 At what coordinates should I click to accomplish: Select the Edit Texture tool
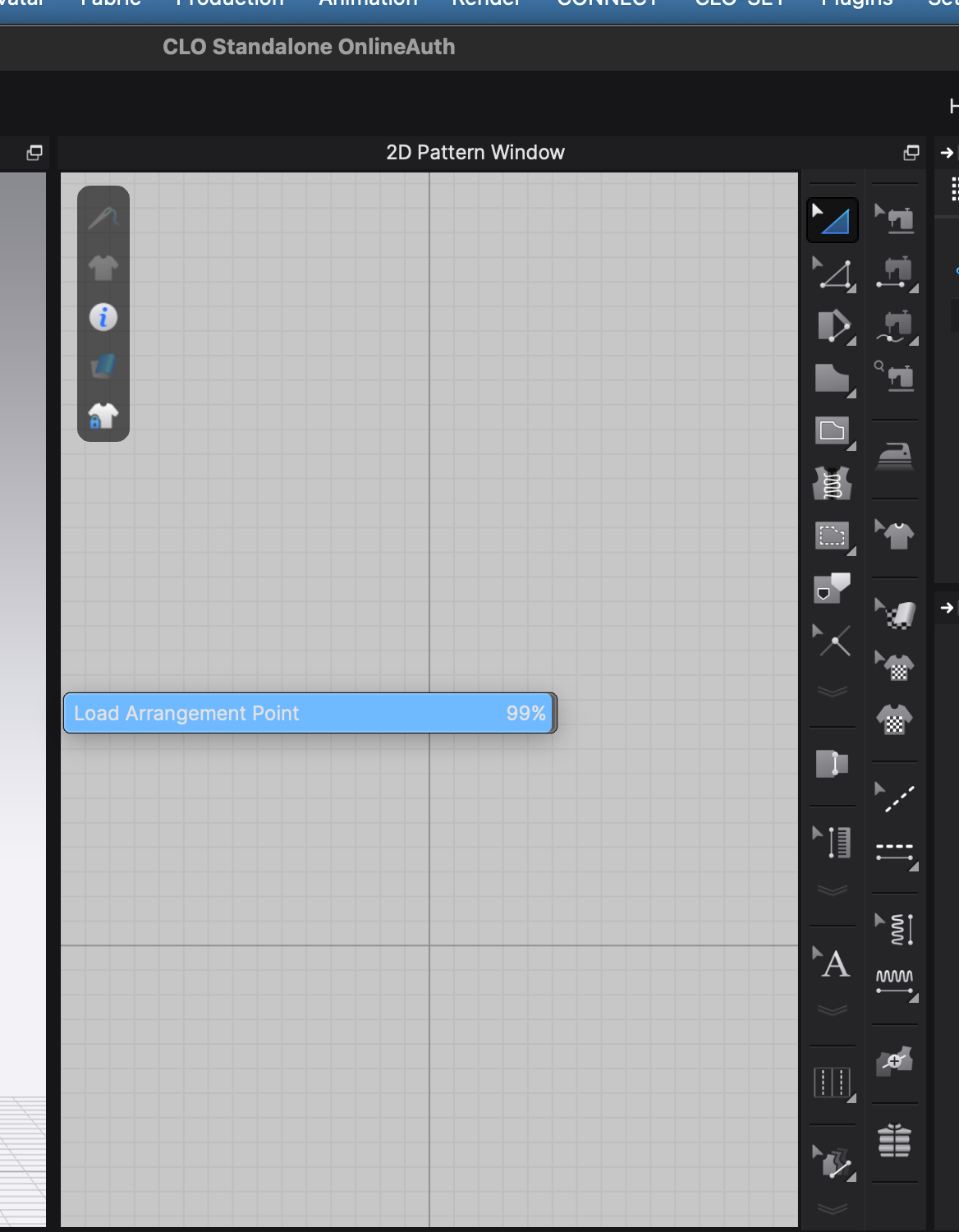895,614
